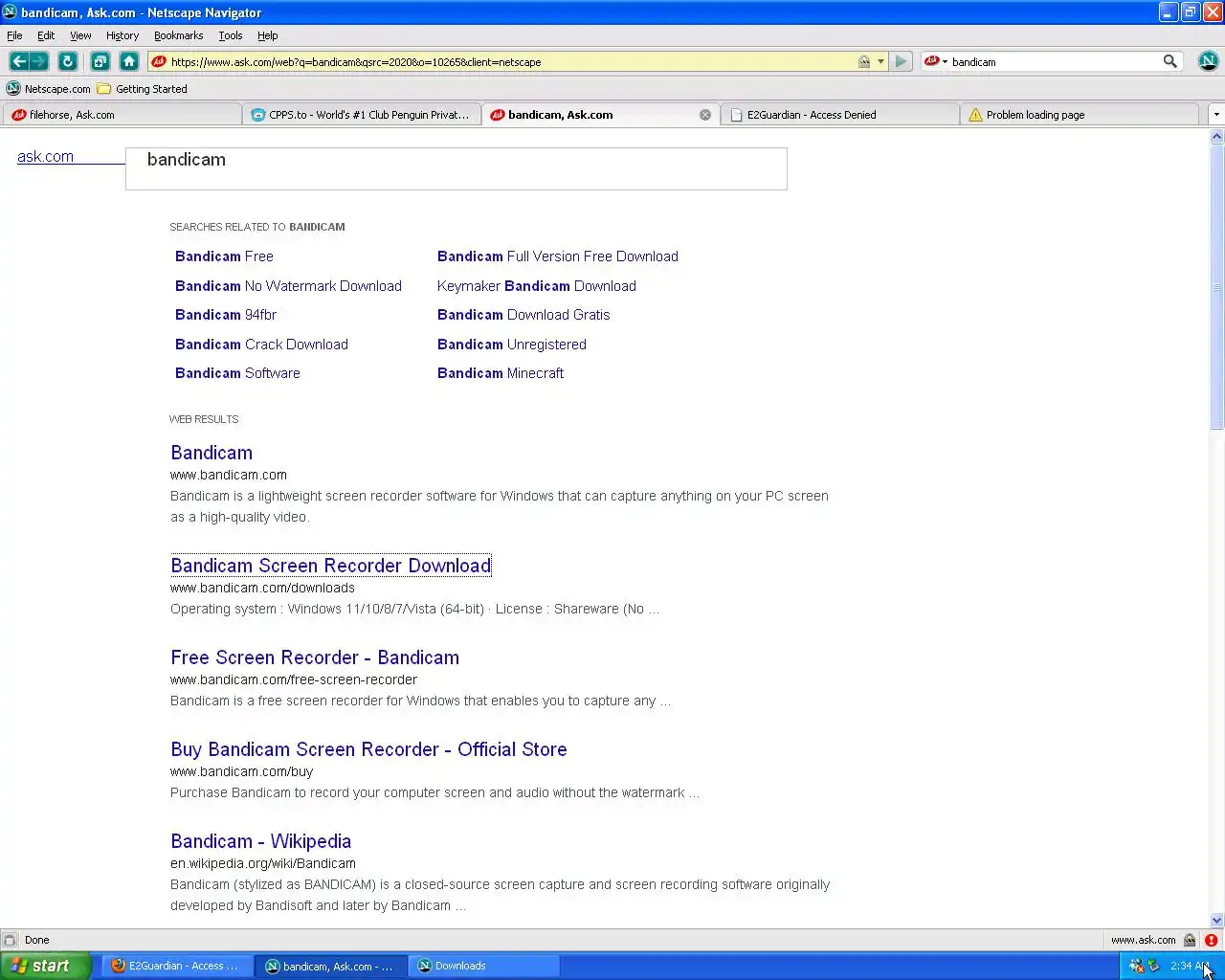1225x980 pixels.
Task: Click the status bar padlock icon
Action: (x=1190, y=940)
